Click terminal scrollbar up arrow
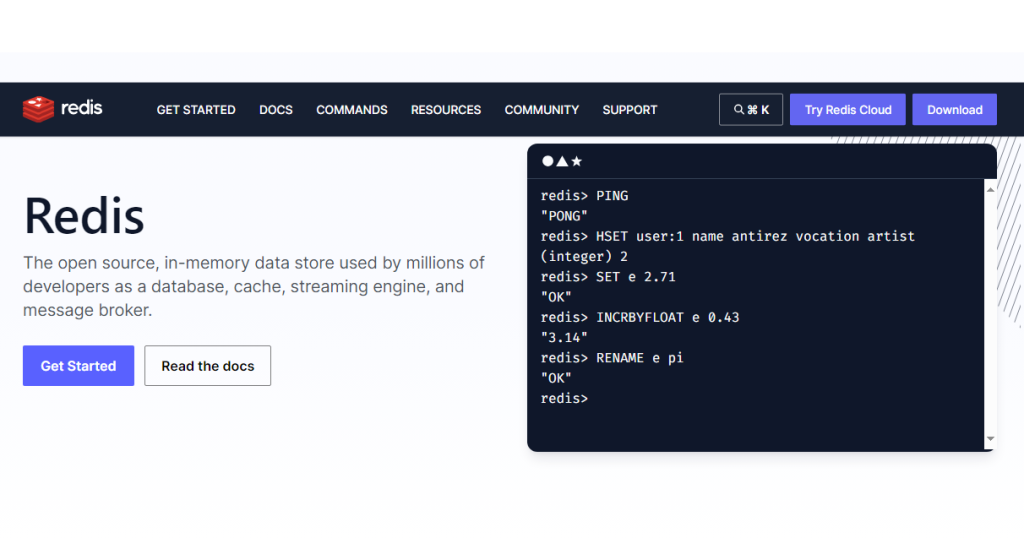Image resolution: width=1024 pixels, height=538 pixels. coord(990,189)
